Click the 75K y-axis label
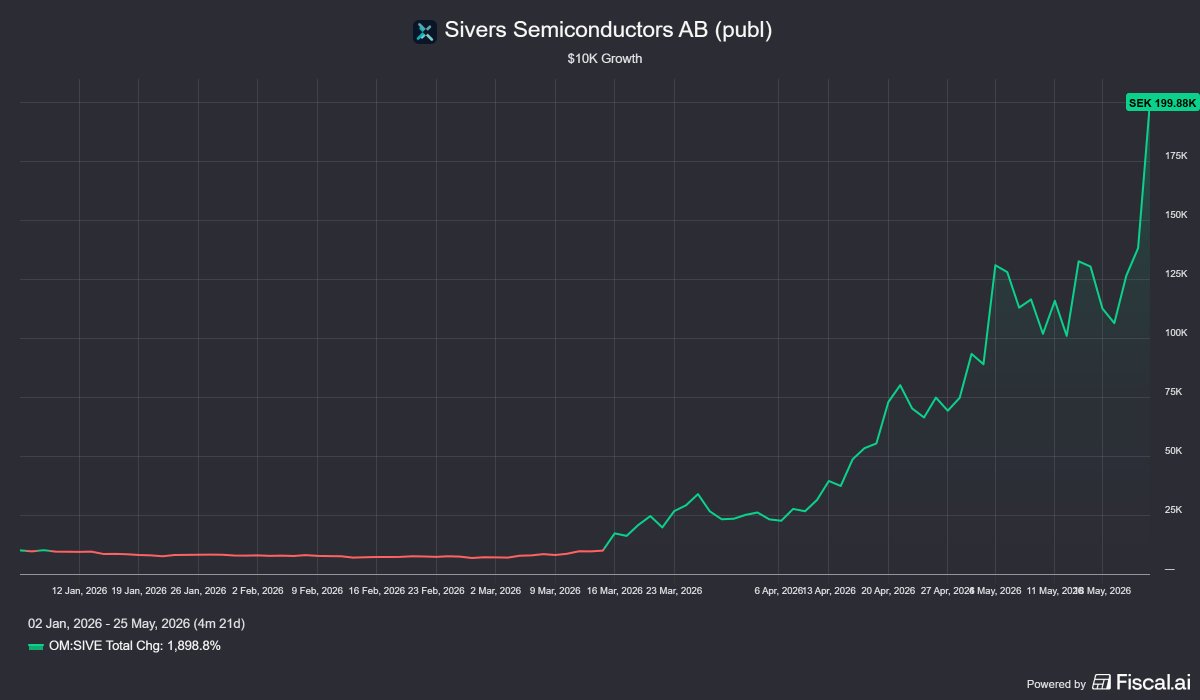The width and height of the screenshot is (1200, 700). tap(1175, 392)
